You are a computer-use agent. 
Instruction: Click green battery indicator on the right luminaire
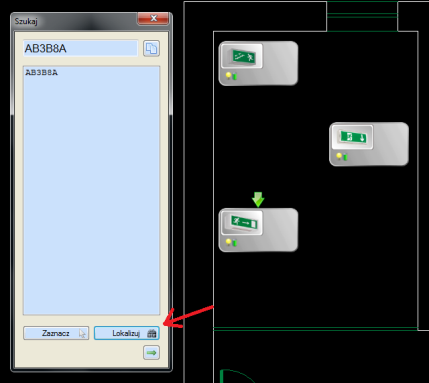tap(345, 157)
